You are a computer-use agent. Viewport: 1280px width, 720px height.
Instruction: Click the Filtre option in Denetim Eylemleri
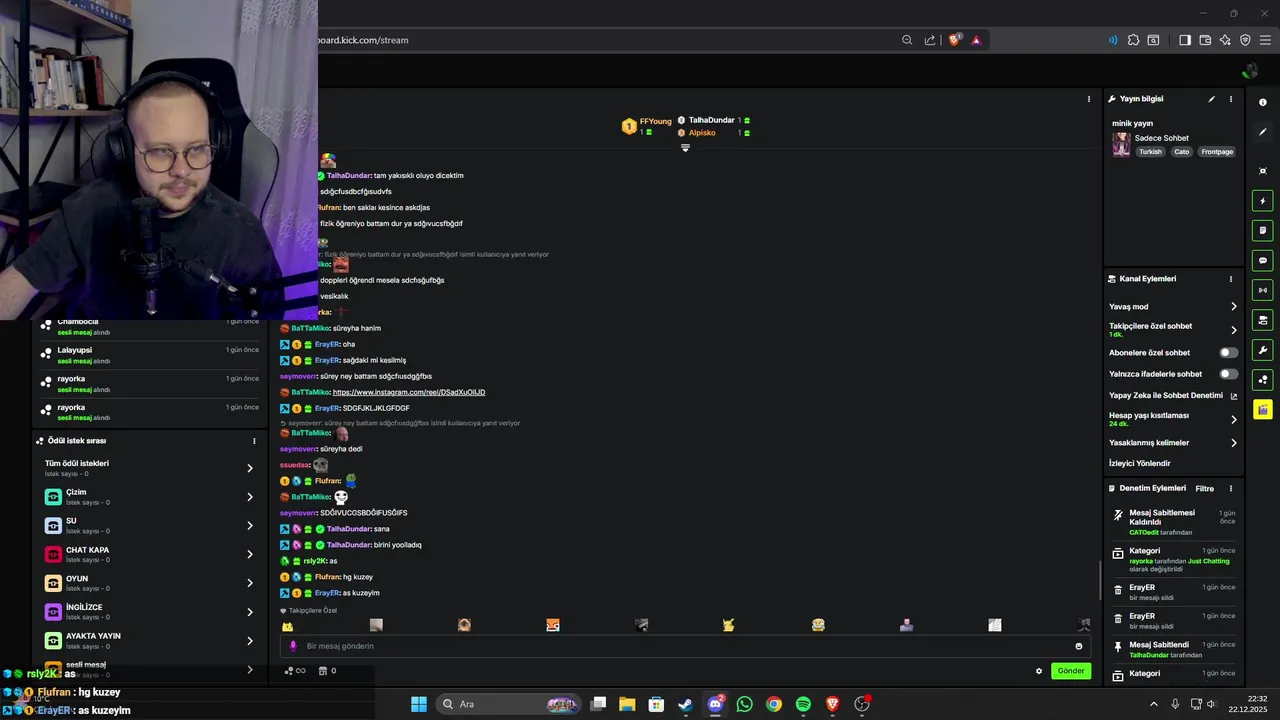pos(1204,489)
